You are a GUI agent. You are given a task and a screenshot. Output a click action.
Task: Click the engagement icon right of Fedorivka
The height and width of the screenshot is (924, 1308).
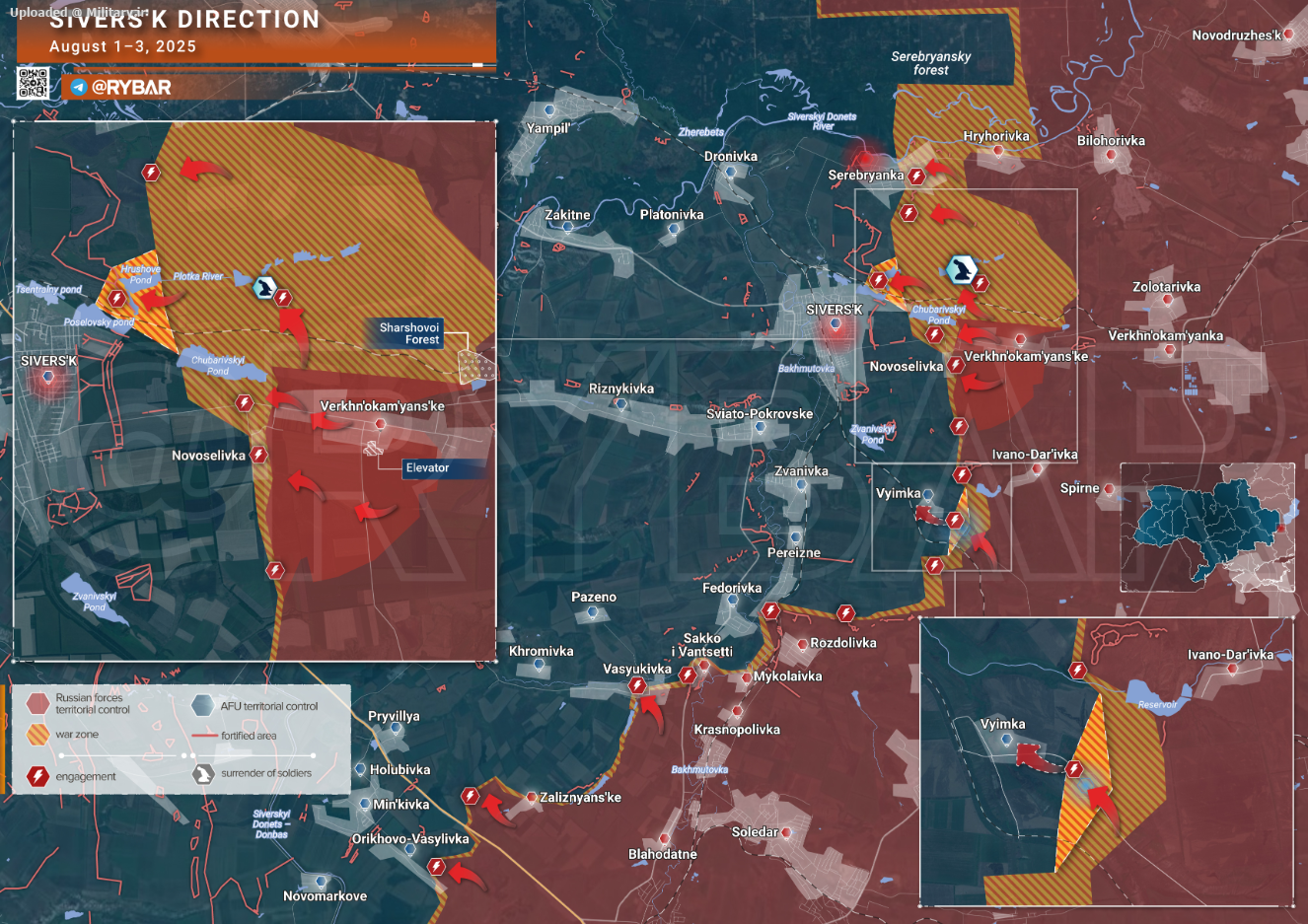pyautogui.click(x=771, y=611)
